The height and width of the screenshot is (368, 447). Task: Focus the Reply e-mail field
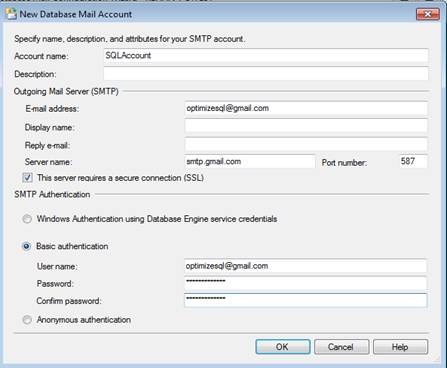pyautogui.click(x=306, y=144)
